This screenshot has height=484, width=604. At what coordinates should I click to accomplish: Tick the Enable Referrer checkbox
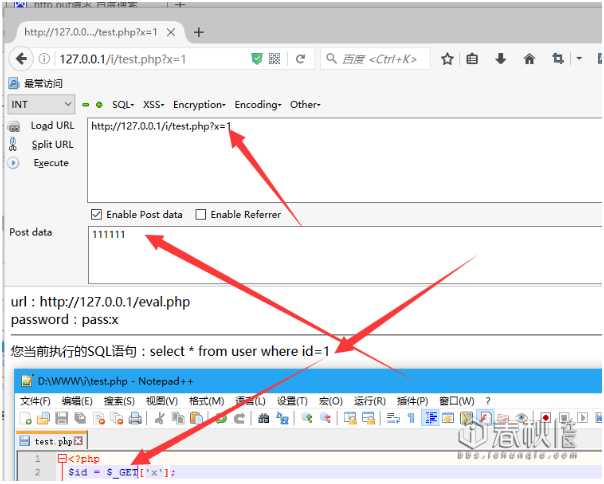coord(200,214)
